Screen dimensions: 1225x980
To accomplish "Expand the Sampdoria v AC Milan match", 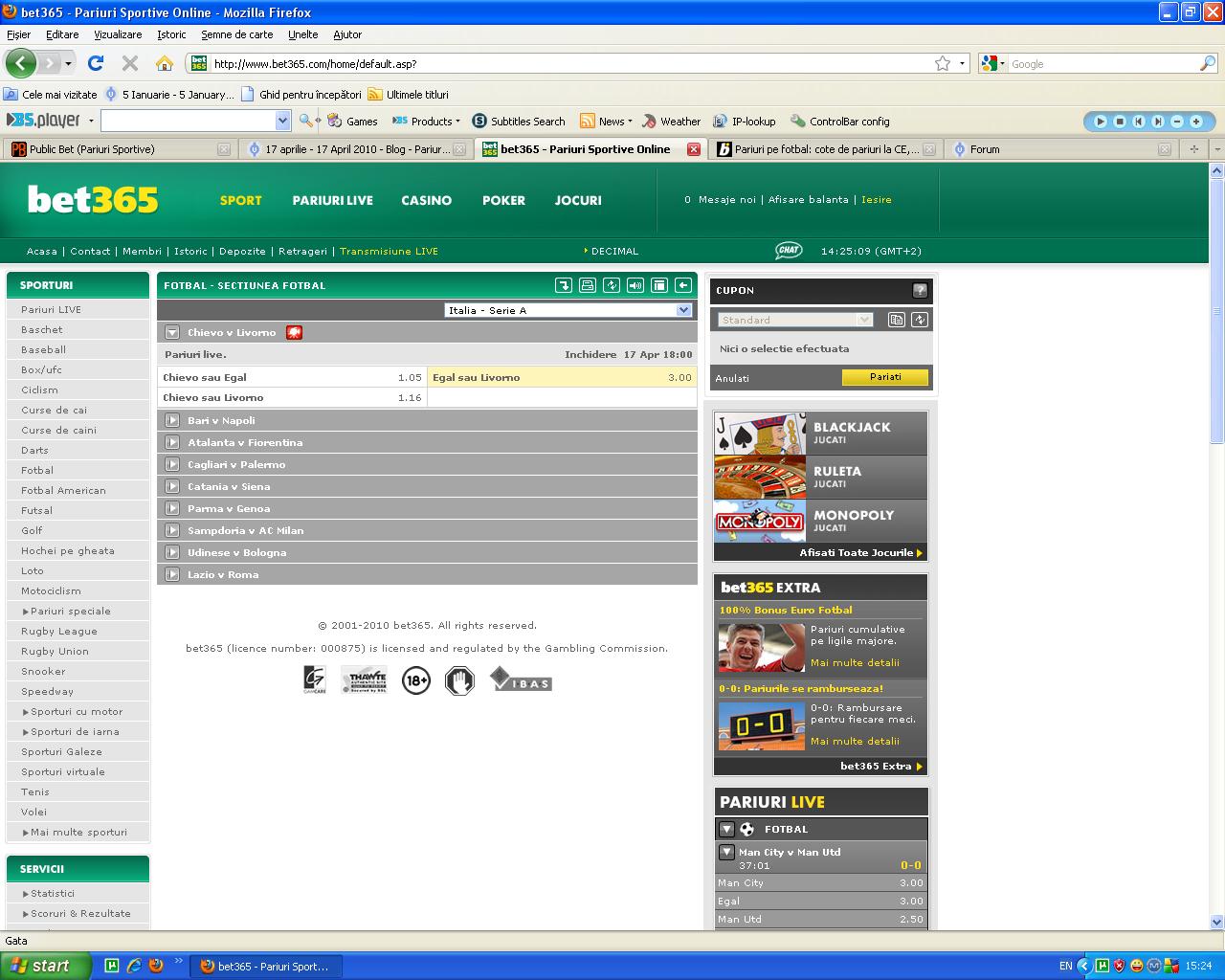I will tap(172, 530).
